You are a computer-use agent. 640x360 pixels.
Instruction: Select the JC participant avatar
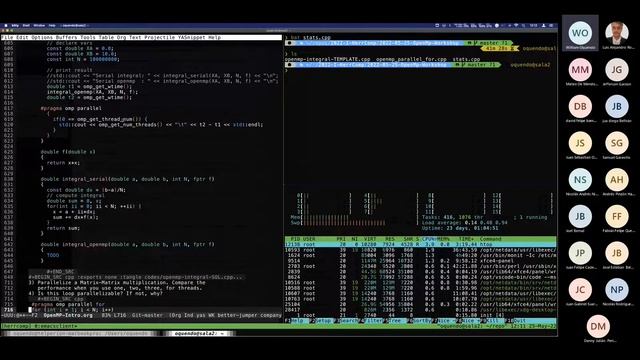(x=580, y=289)
